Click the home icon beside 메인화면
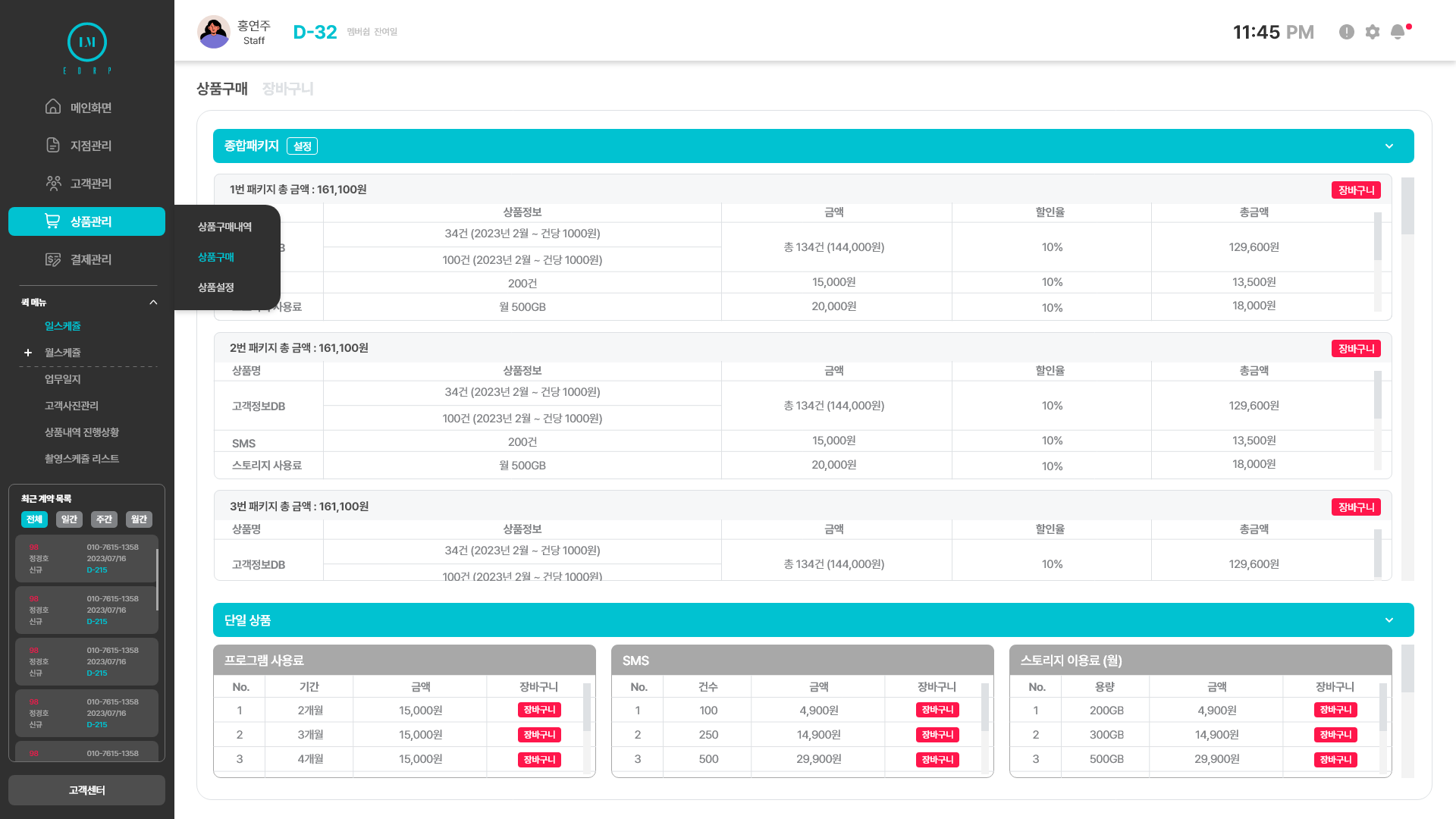Viewport: 1456px width, 819px height. tap(53, 107)
